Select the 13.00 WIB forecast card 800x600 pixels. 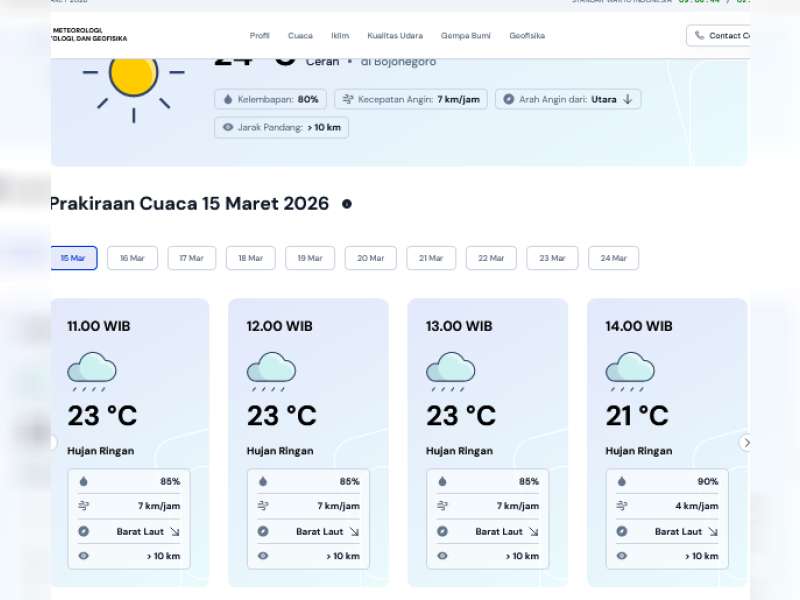coord(487,440)
